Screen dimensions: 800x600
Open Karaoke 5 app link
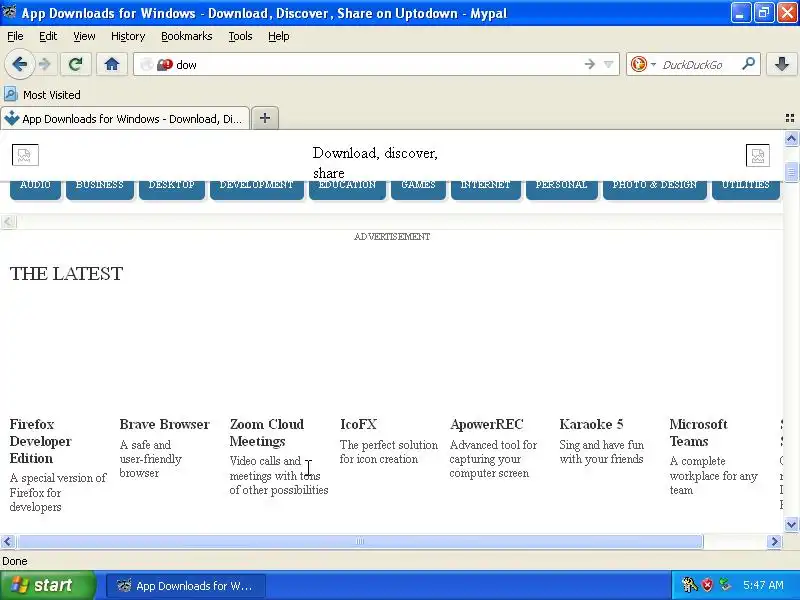click(591, 424)
